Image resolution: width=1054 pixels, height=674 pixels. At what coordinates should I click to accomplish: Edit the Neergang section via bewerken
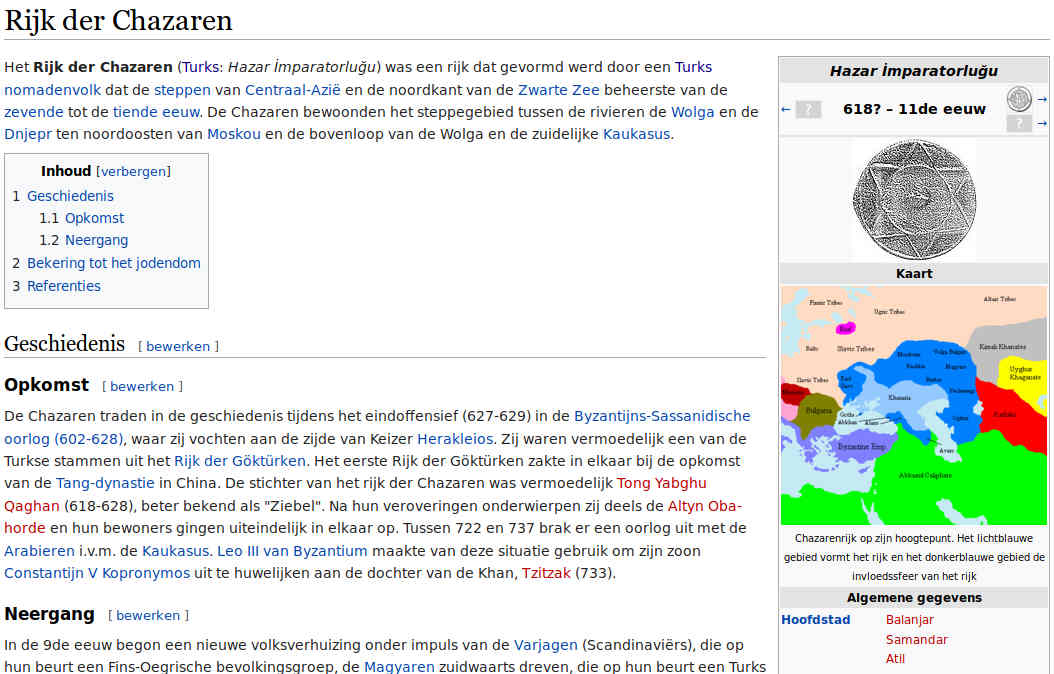pyautogui.click(x=148, y=615)
